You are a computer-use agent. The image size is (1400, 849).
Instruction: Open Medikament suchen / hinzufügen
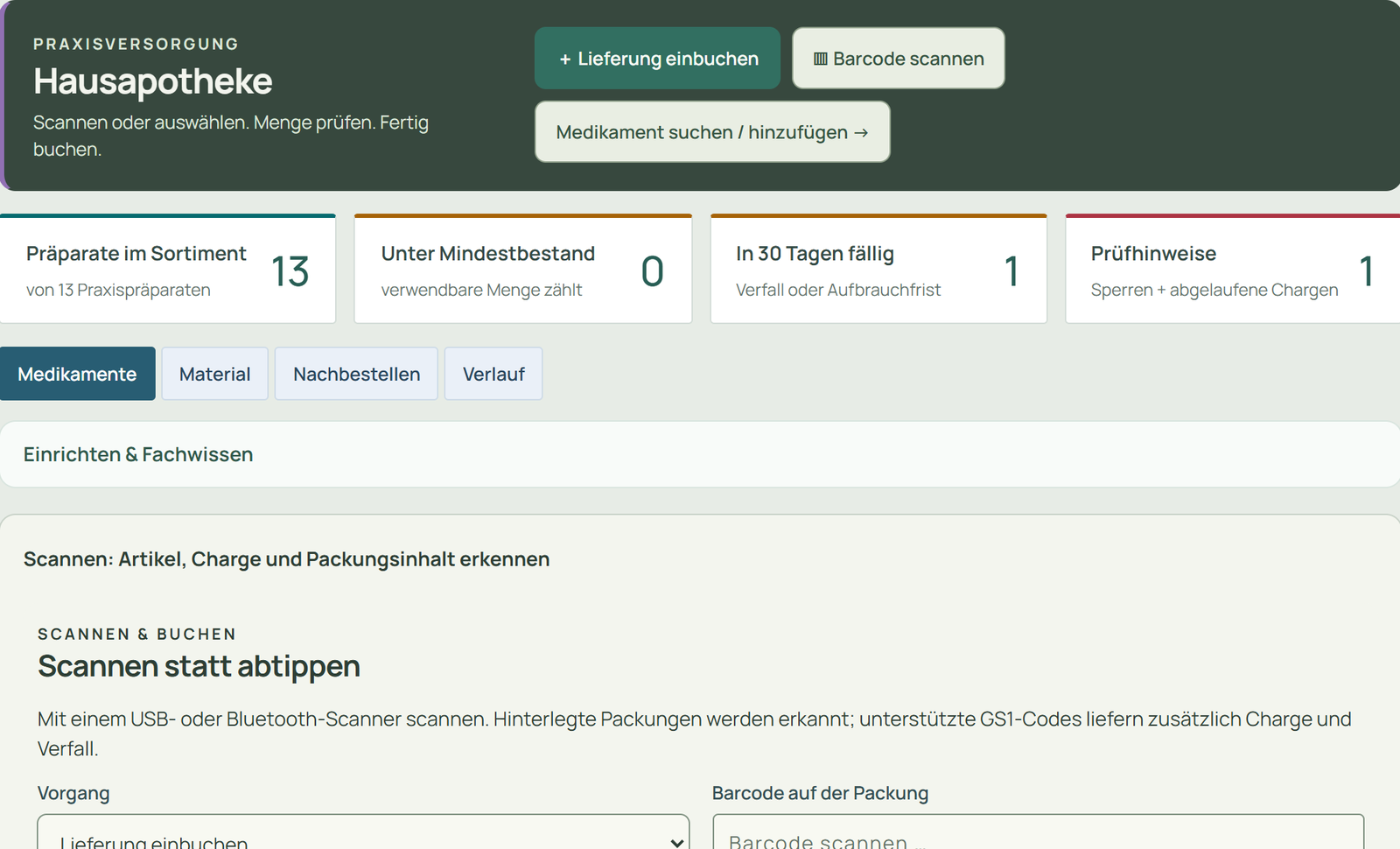pos(712,131)
